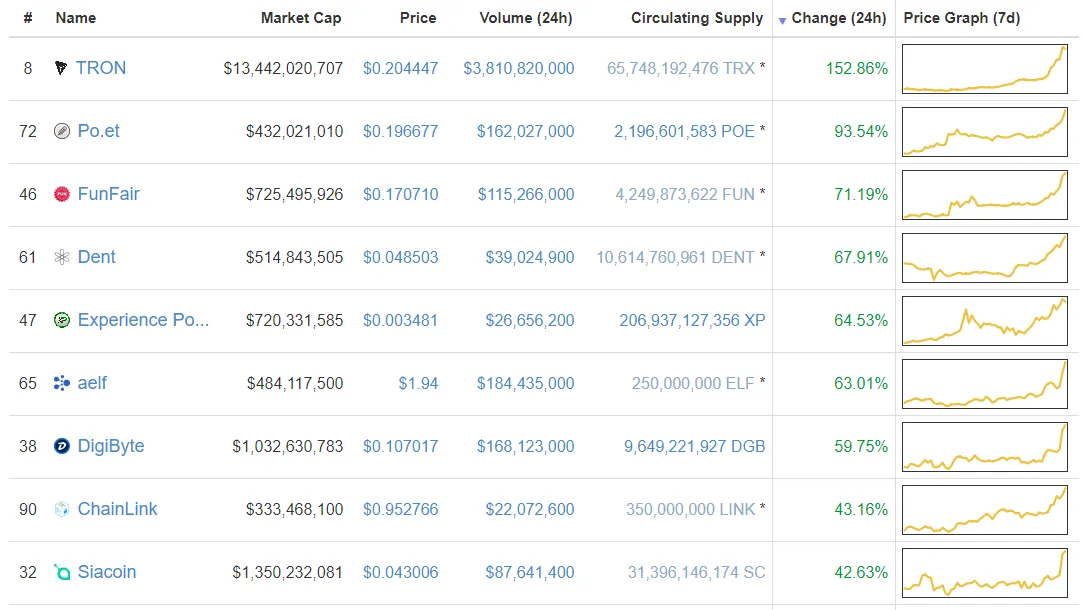
Task: Click the Price Graph (7d) column header
Action: click(x=962, y=18)
